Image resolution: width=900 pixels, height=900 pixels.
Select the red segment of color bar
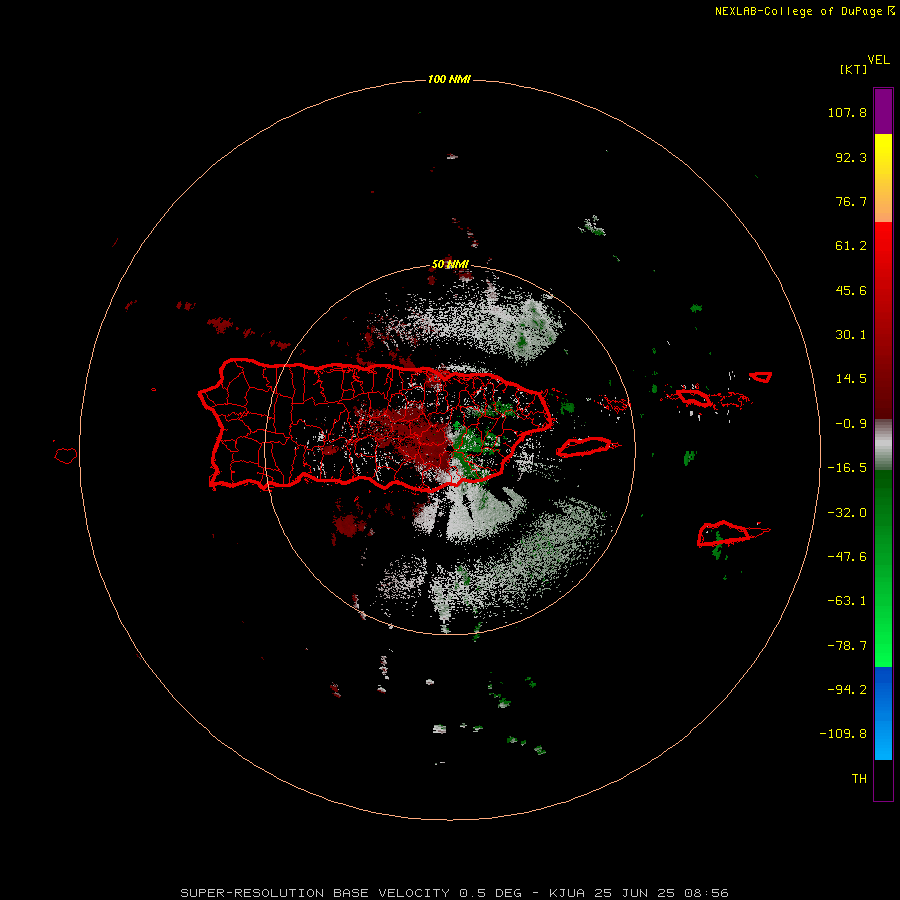click(x=883, y=320)
